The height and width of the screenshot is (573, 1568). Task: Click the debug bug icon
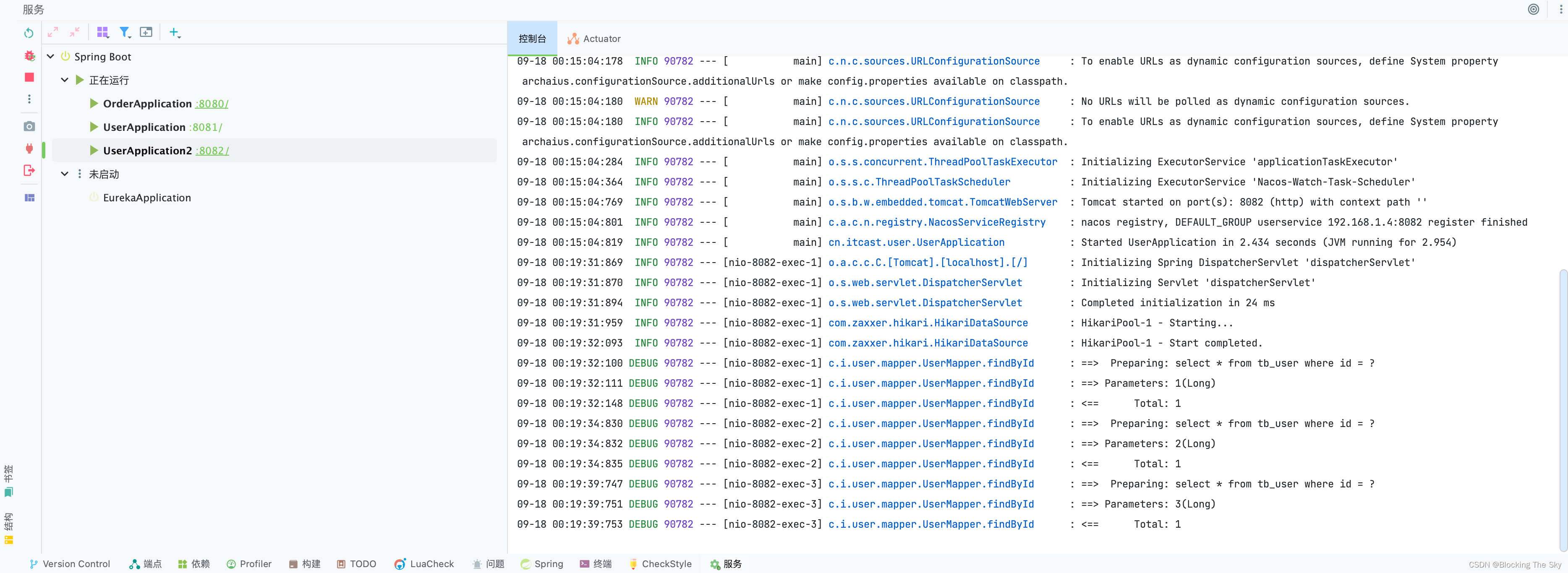click(29, 56)
